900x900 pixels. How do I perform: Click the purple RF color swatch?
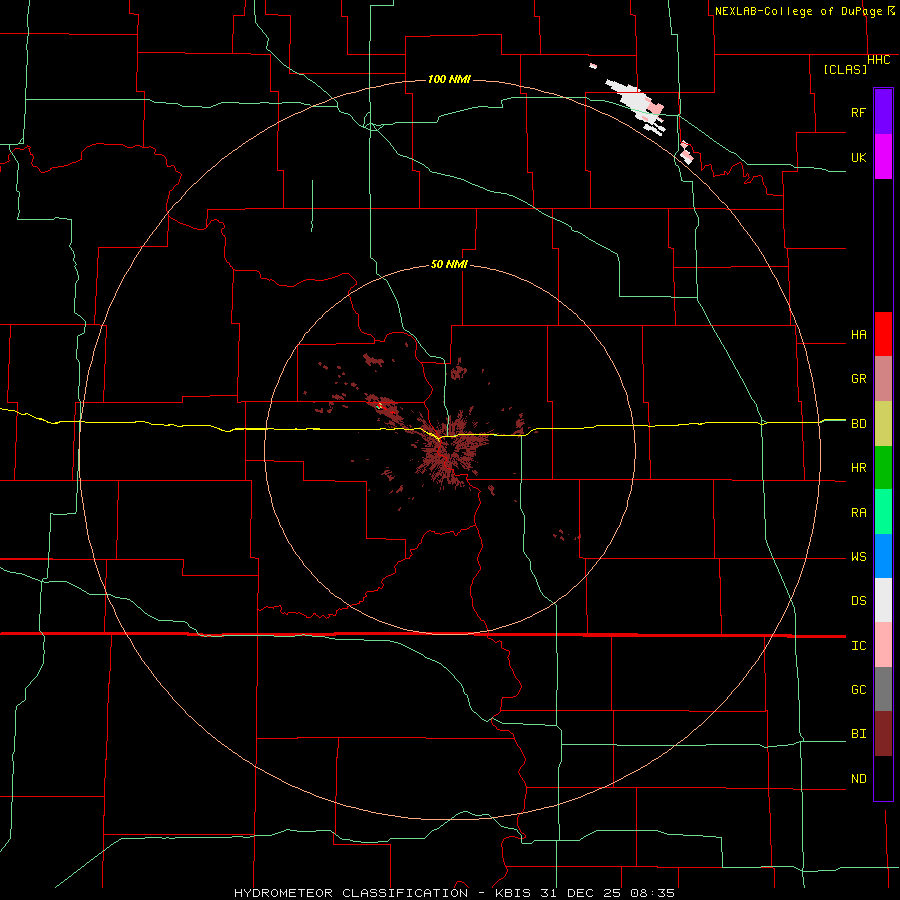tap(883, 112)
